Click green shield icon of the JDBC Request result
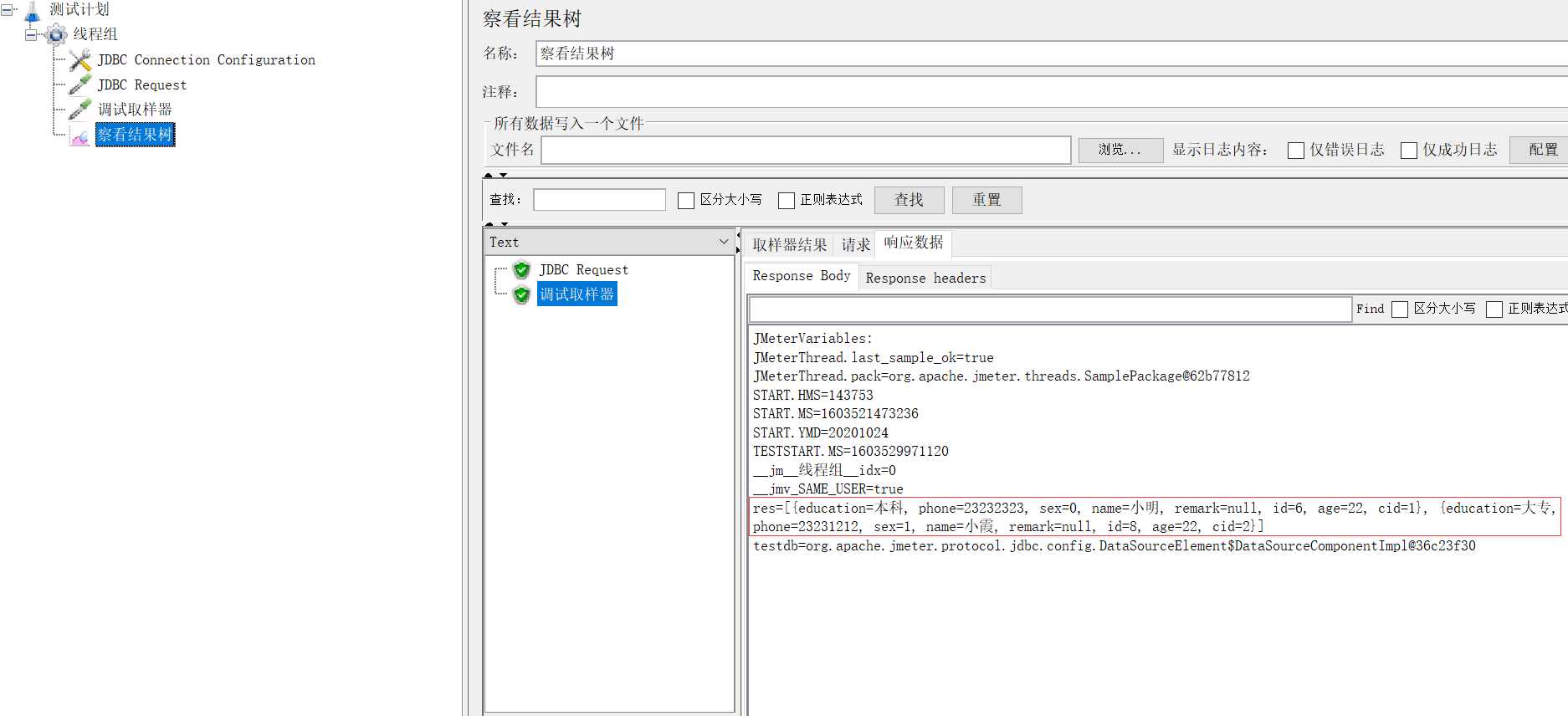Viewport: 1568px width, 716px height. point(522,269)
